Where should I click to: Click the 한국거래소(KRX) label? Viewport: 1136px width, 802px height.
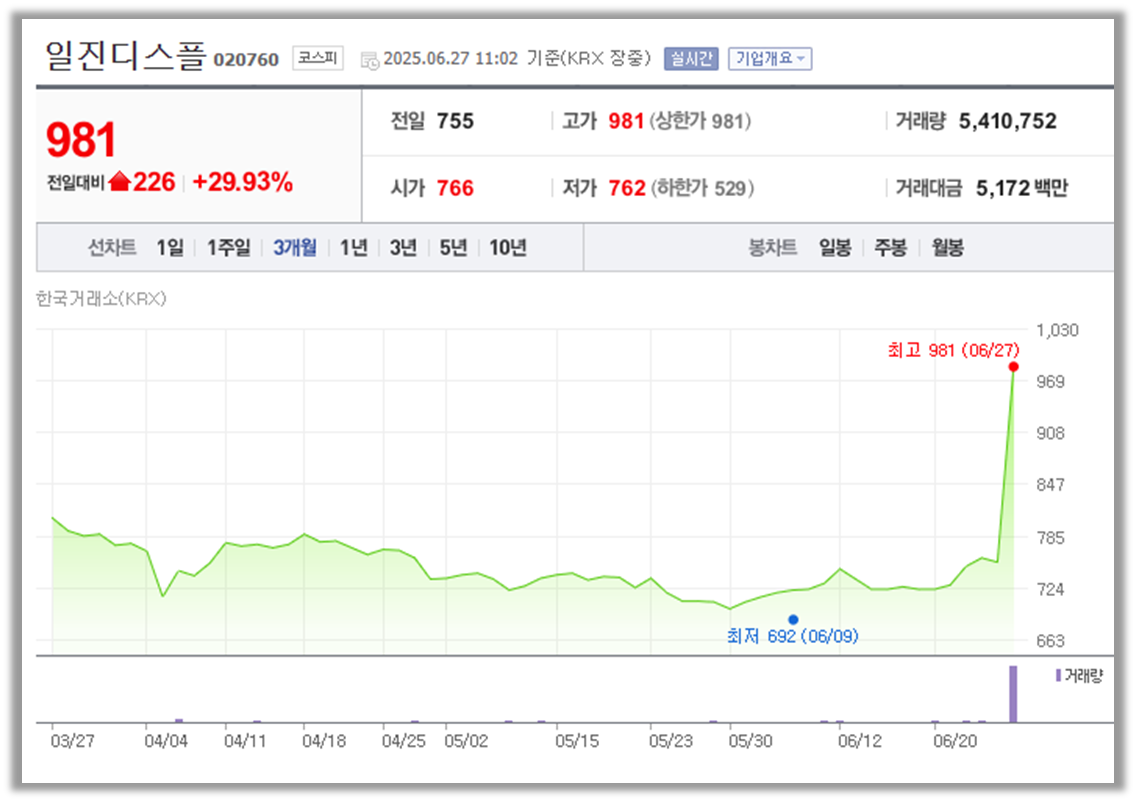click(x=101, y=298)
